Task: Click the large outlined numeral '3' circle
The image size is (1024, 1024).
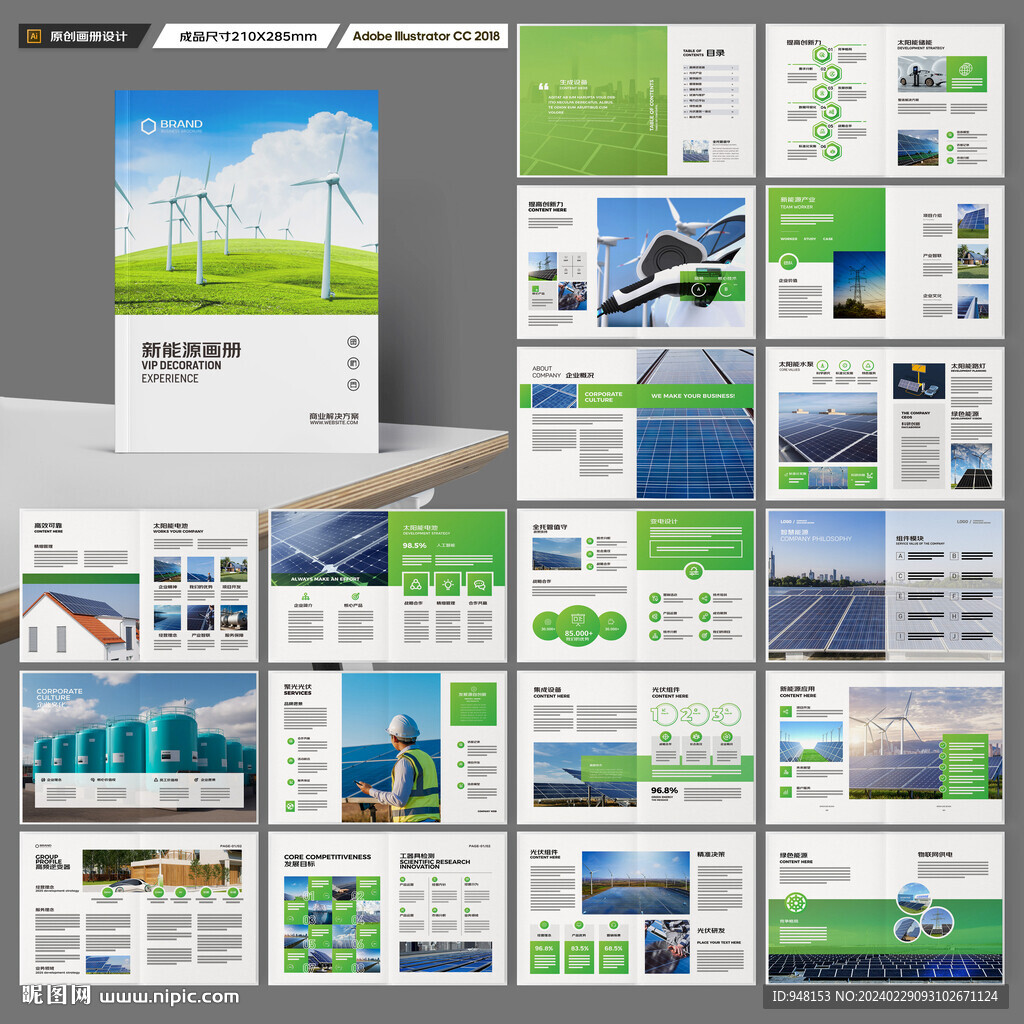Action: 726,714
